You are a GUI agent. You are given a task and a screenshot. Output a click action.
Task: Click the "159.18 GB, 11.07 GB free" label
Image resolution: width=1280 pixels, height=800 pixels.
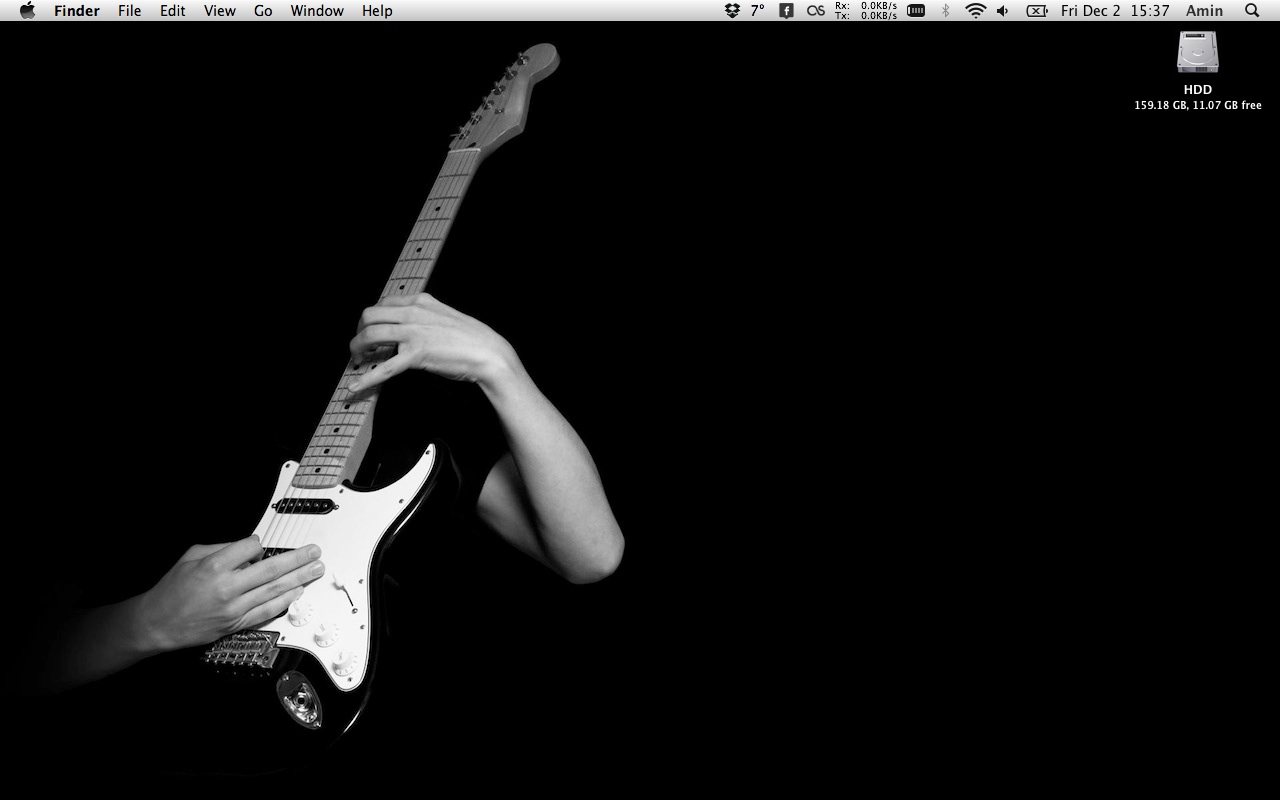pyautogui.click(x=1198, y=105)
